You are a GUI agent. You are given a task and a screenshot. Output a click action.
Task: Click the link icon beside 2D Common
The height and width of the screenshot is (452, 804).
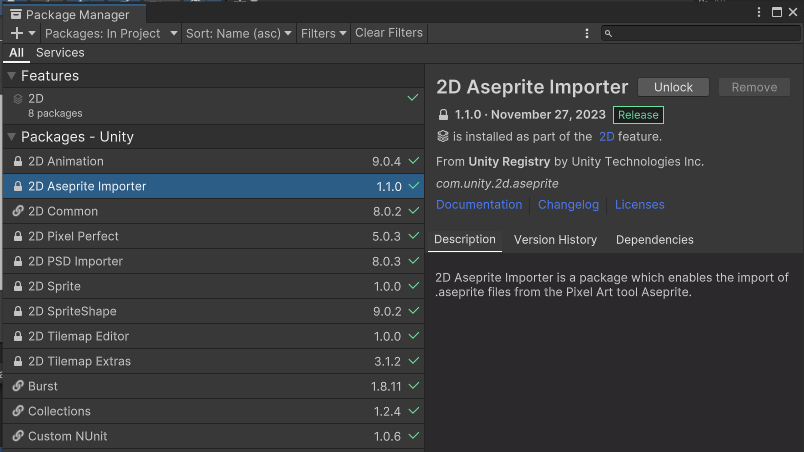(x=18, y=211)
